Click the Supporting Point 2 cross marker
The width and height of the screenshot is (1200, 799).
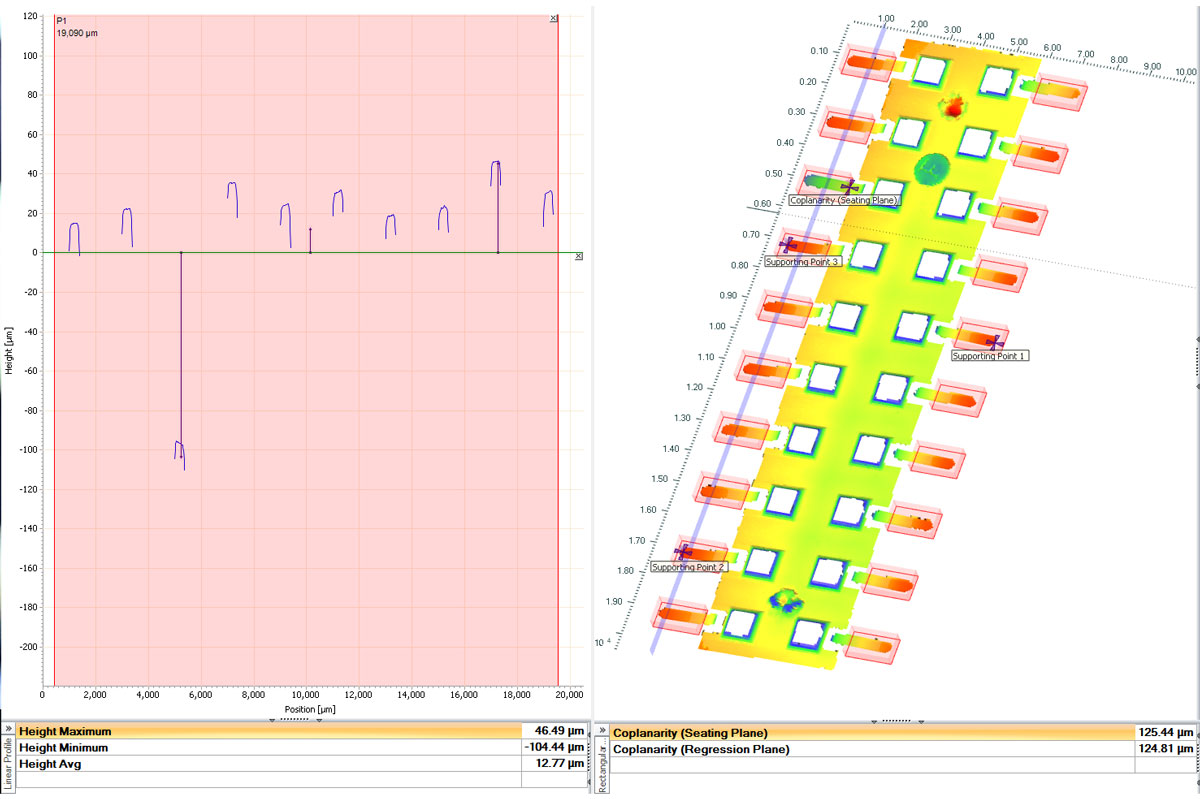tap(684, 552)
